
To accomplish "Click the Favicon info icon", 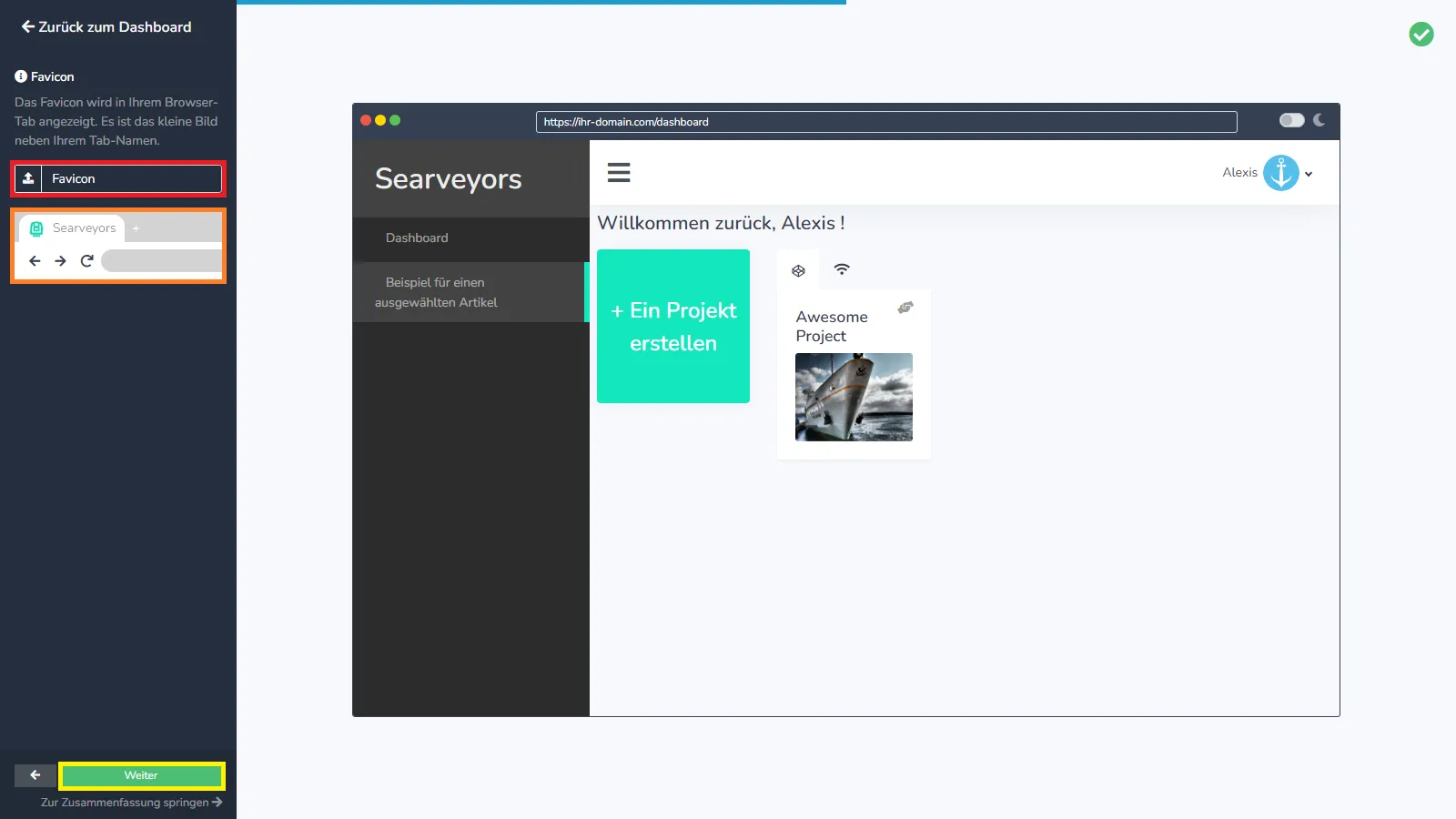I will [21, 76].
